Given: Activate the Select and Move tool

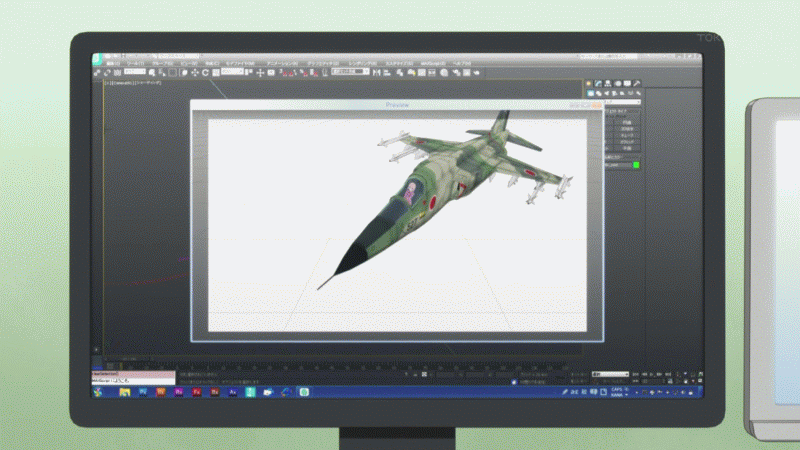Looking at the screenshot, I should tap(194, 72).
